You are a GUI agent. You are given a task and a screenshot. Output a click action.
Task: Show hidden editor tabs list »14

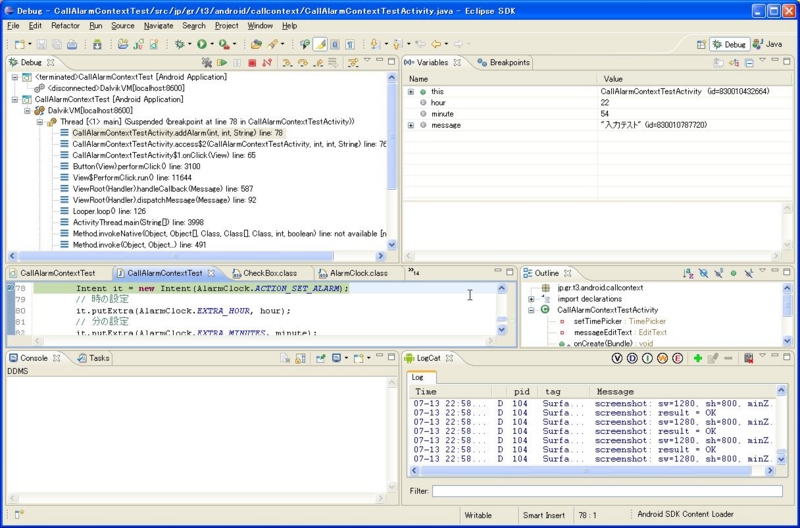coord(413,272)
